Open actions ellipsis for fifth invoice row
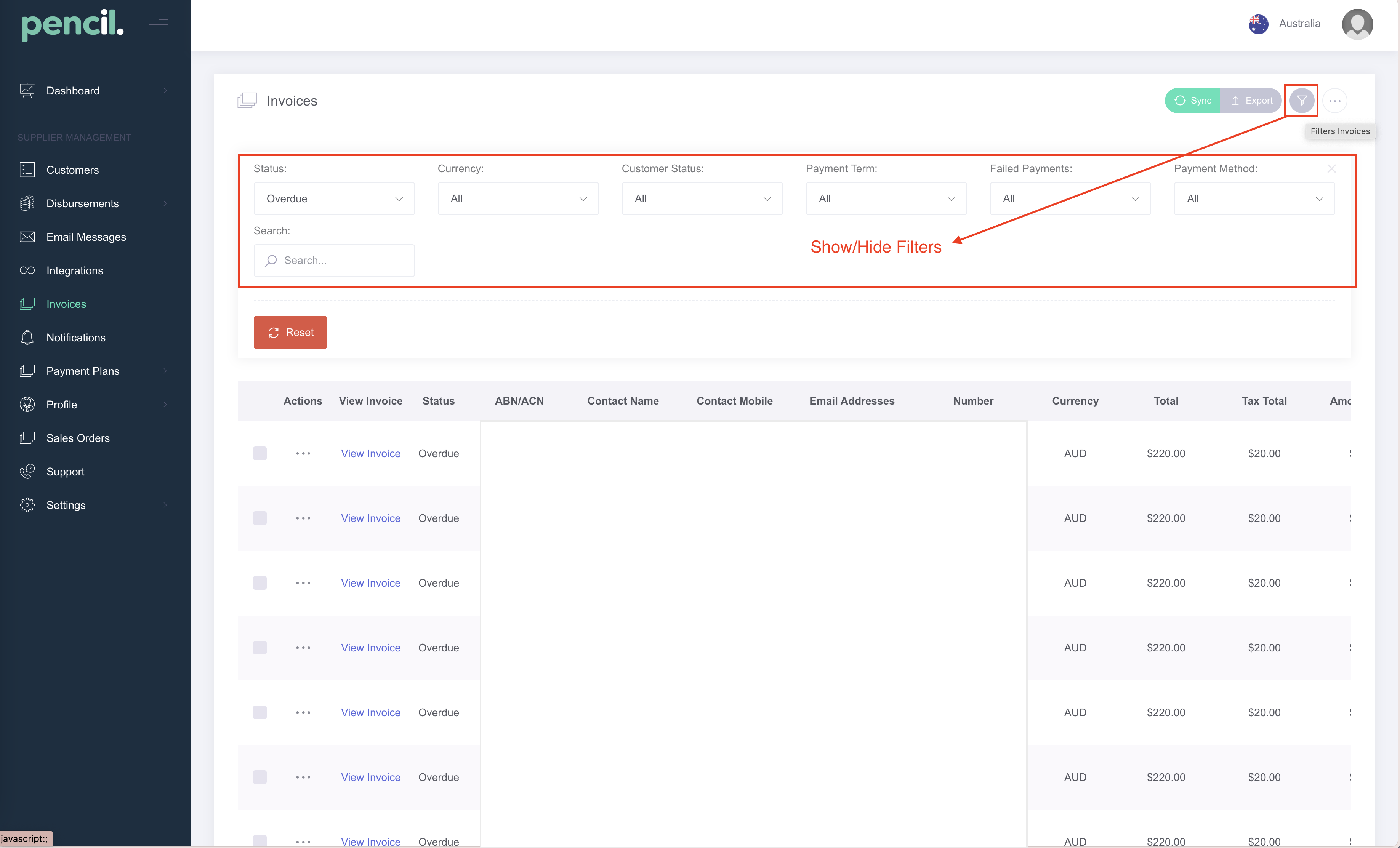 point(303,712)
